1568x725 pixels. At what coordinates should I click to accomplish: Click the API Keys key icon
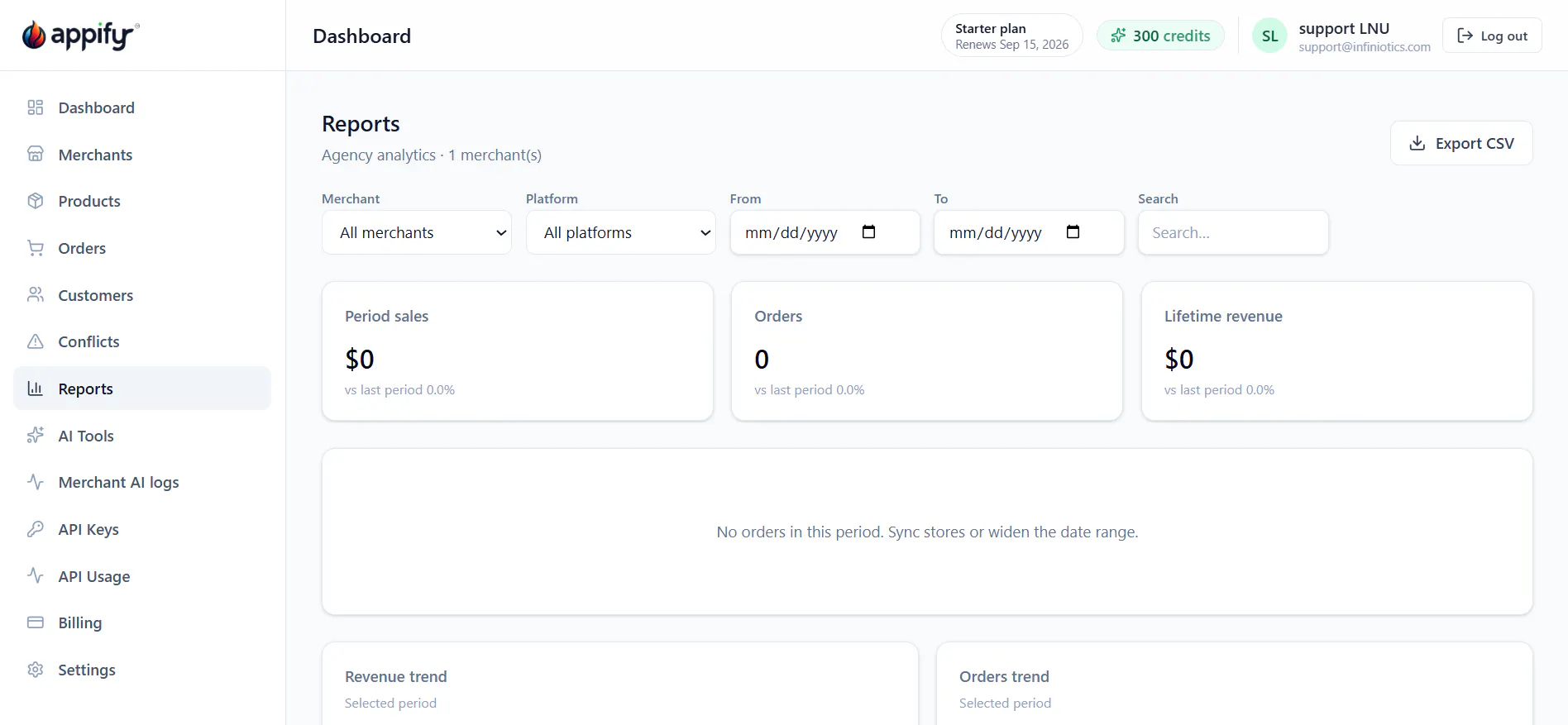36,529
